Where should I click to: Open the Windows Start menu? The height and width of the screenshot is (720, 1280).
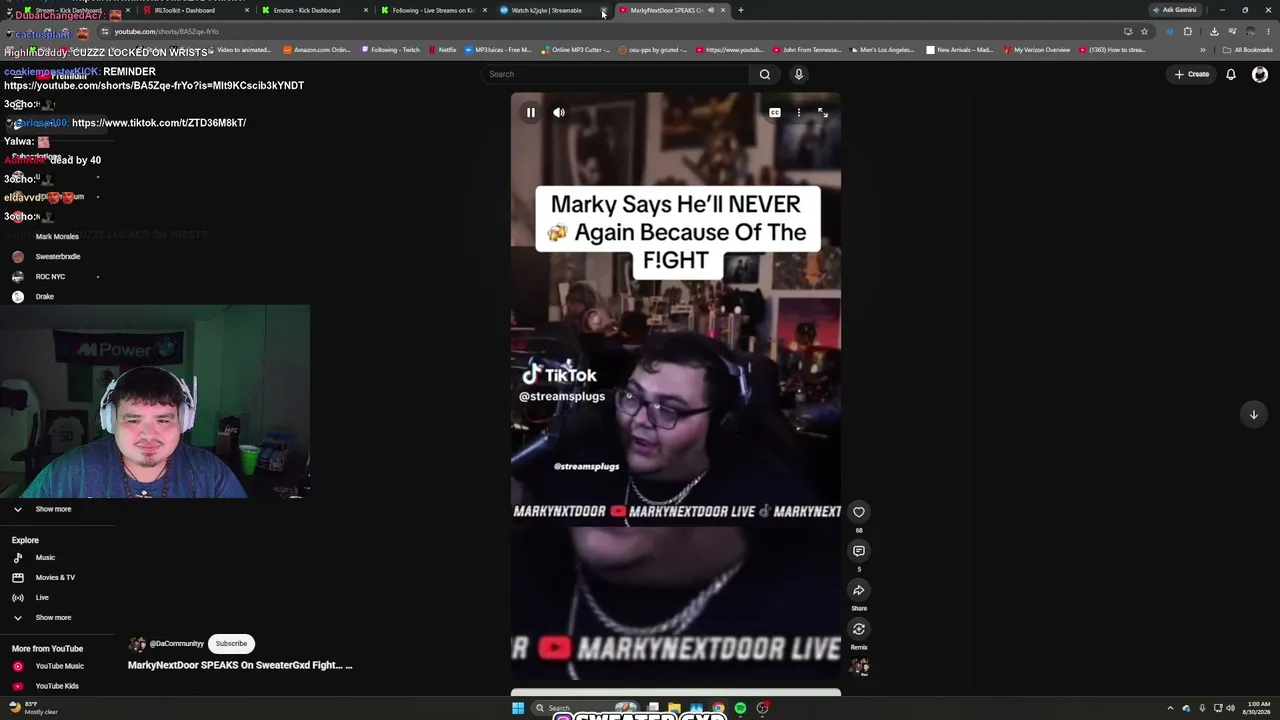518,709
